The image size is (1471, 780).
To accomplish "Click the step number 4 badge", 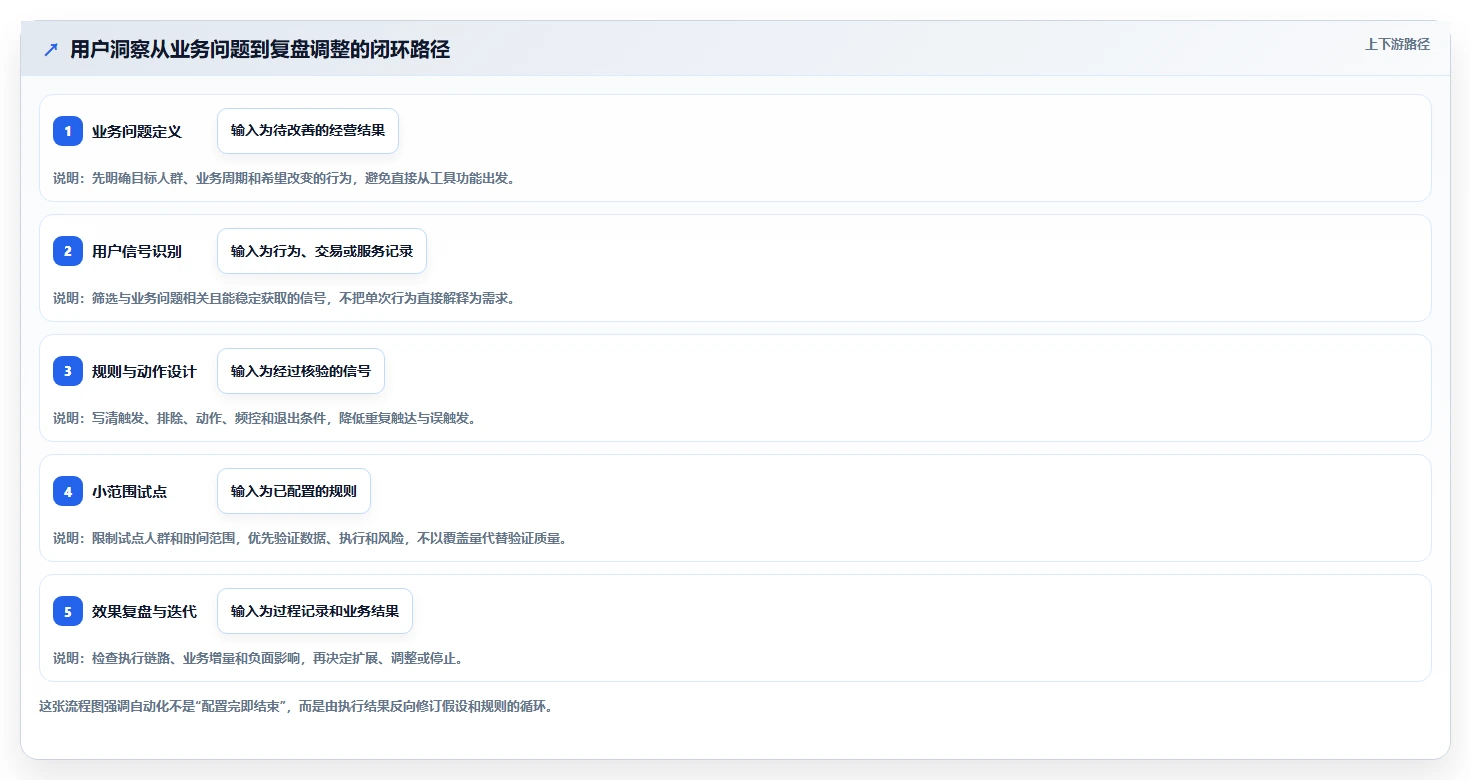I will pyautogui.click(x=68, y=491).
